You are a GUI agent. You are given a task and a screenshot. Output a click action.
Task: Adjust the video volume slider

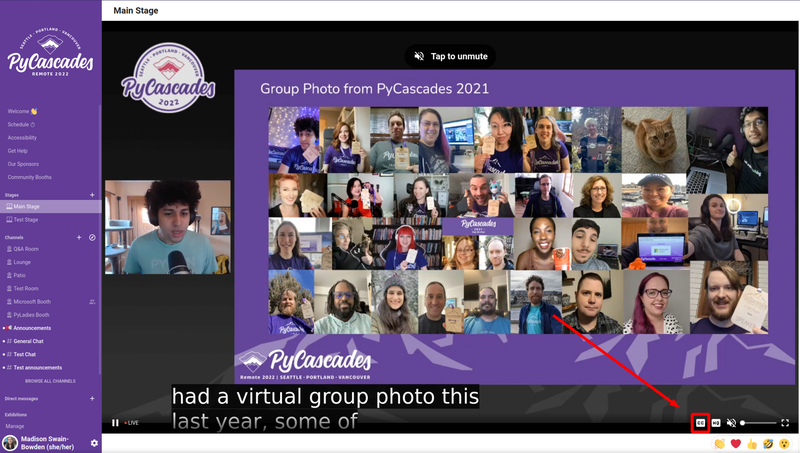(758, 423)
